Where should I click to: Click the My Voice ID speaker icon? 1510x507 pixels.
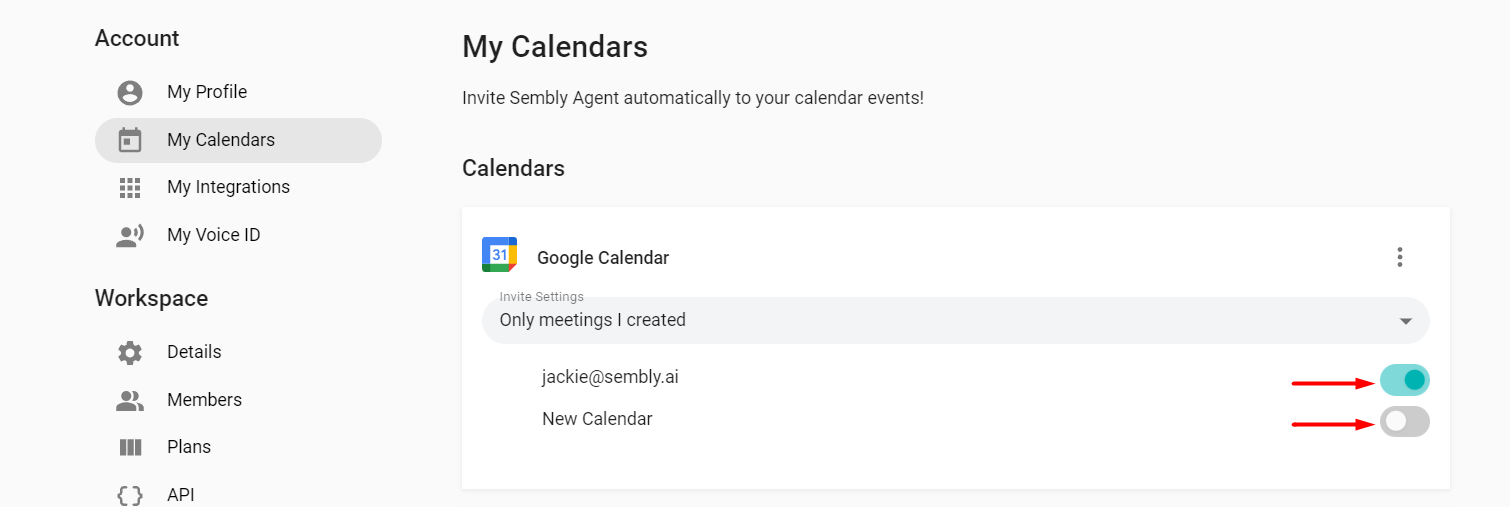[x=130, y=235]
